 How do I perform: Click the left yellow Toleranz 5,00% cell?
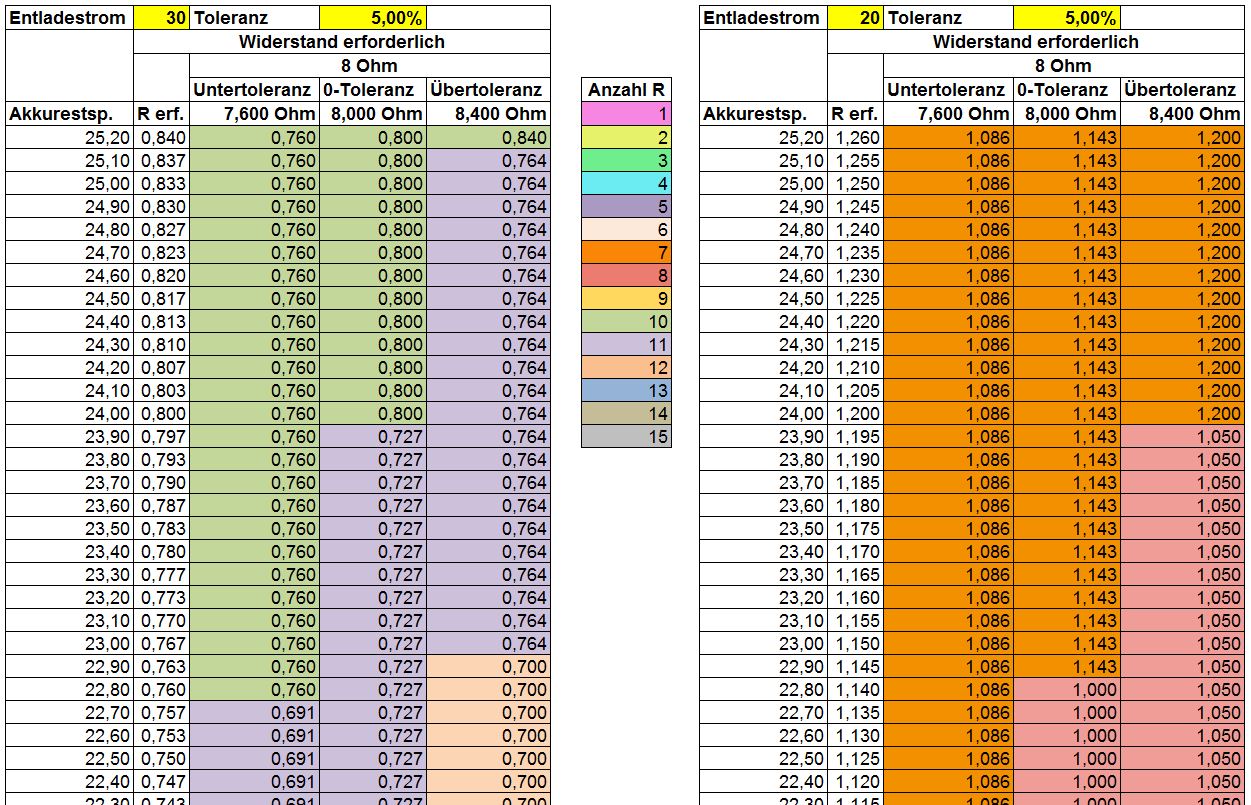[x=373, y=18]
